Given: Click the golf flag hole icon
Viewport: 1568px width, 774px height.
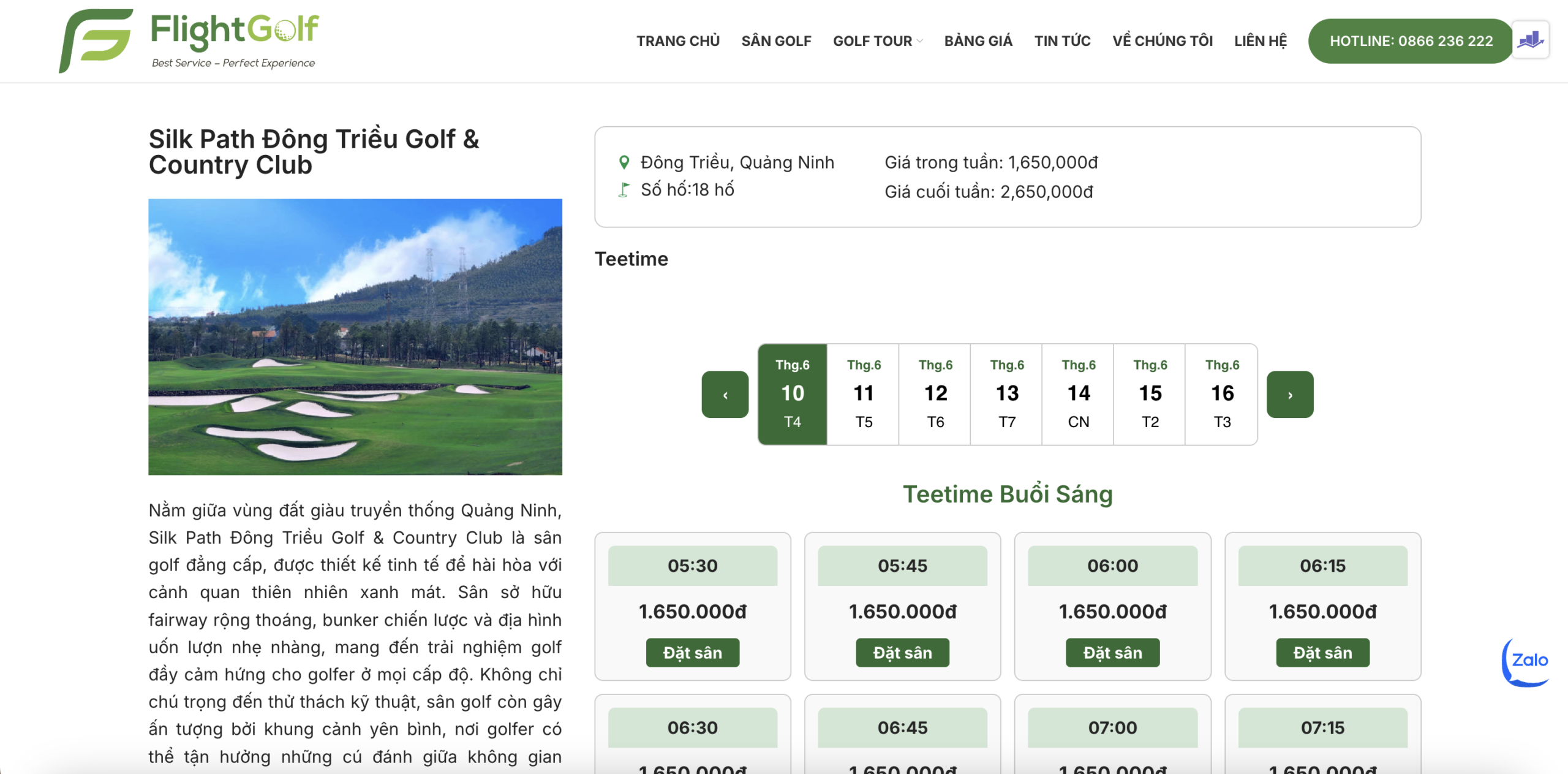Looking at the screenshot, I should coord(624,190).
